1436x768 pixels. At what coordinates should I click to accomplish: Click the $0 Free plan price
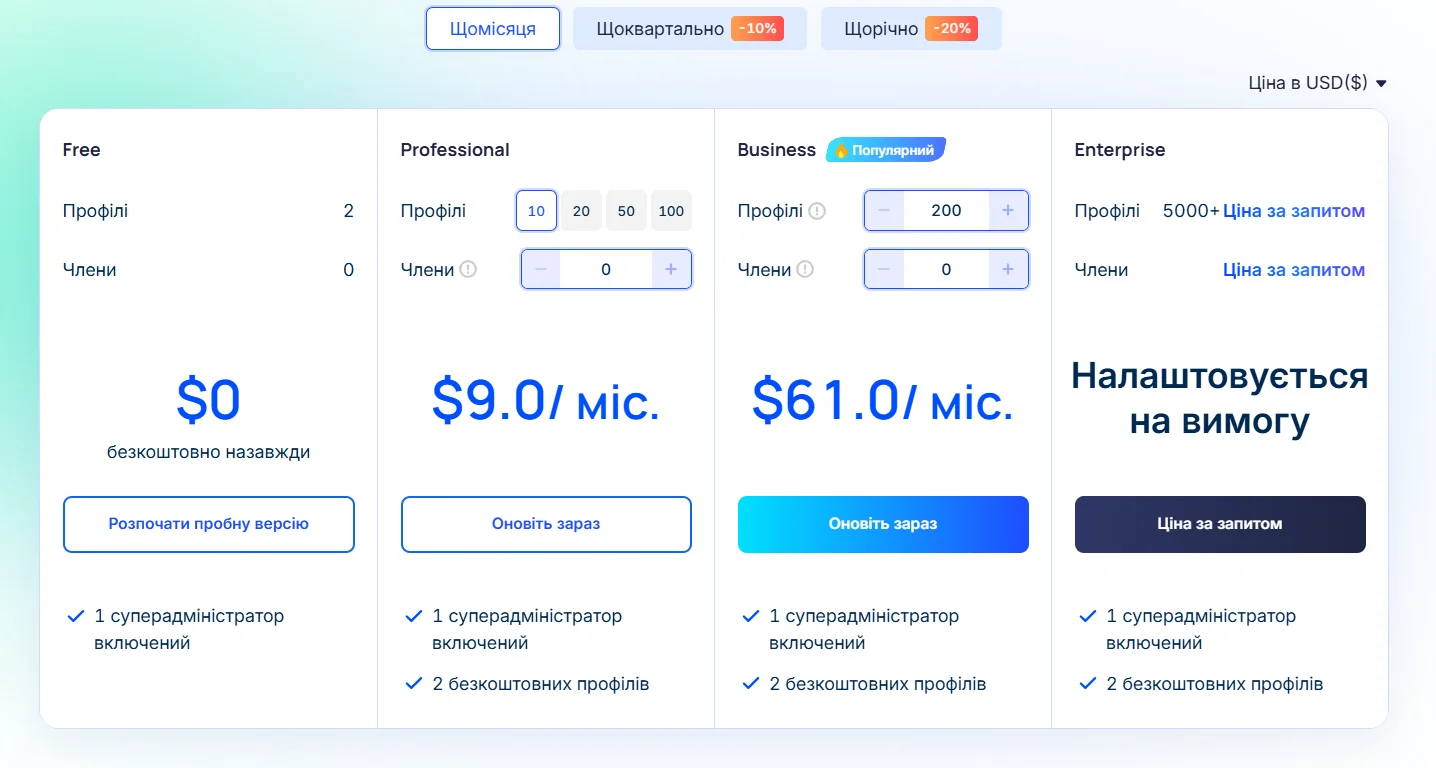209,400
